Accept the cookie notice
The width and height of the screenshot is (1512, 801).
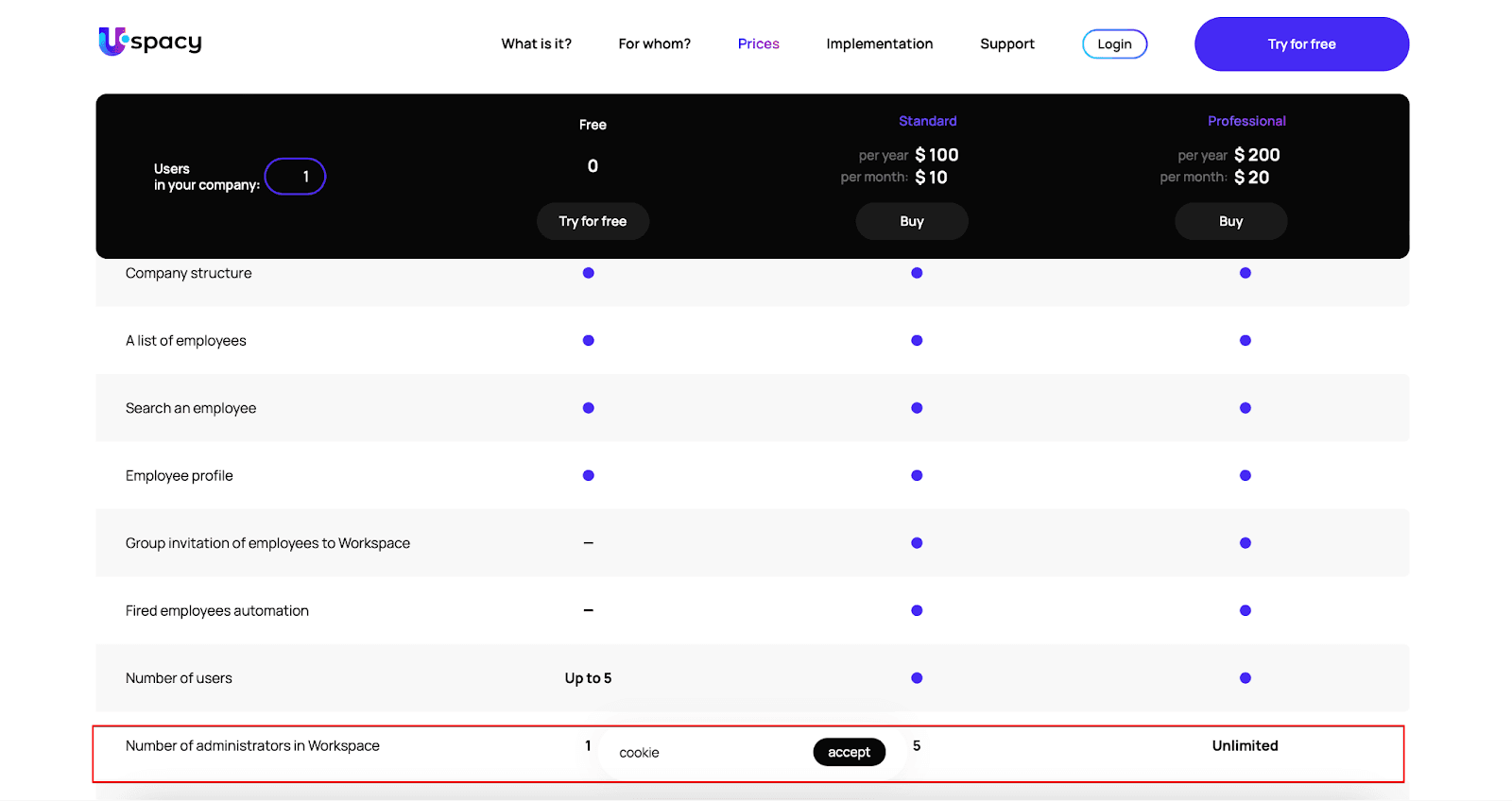tap(849, 752)
